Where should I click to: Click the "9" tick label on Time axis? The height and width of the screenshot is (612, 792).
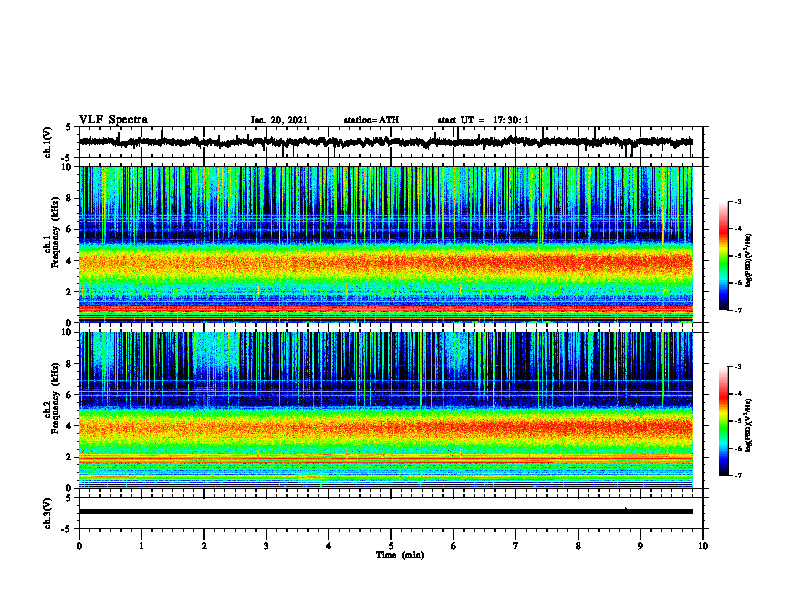coord(640,546)
